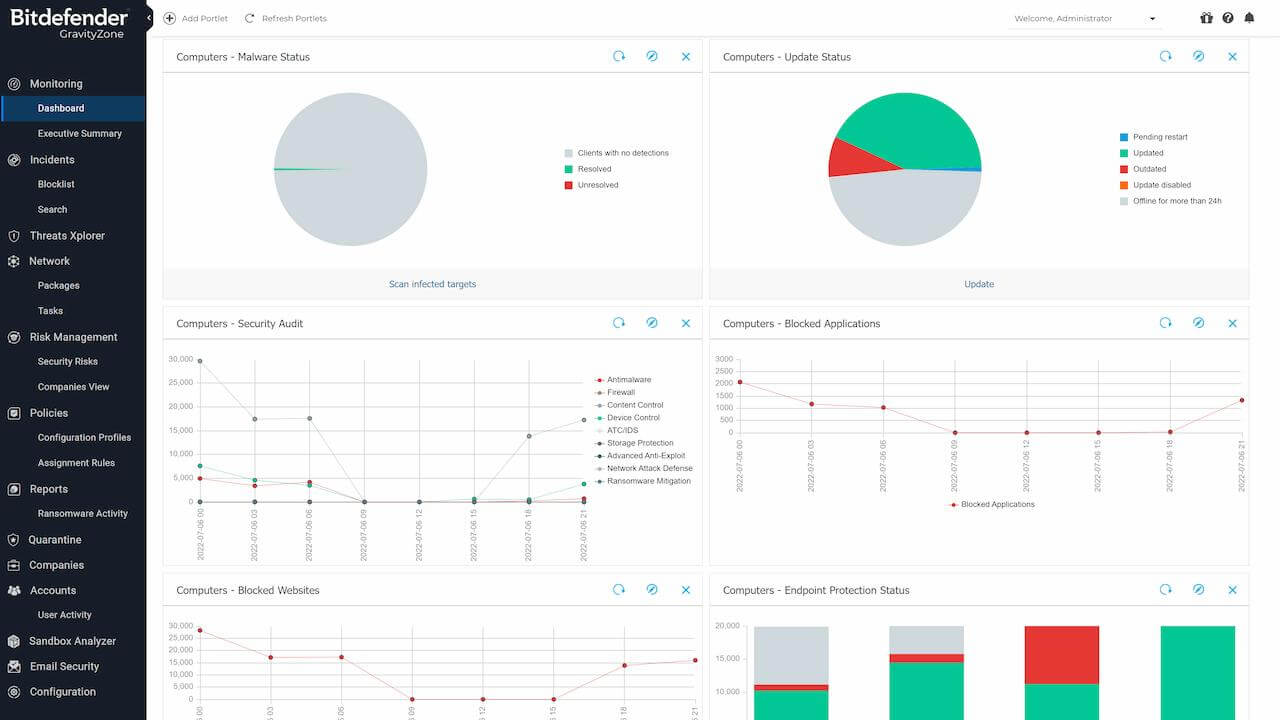The image size is (1280, 720).
Task: Remove the Blocked Websites portlet
Action: coord(686,590)
